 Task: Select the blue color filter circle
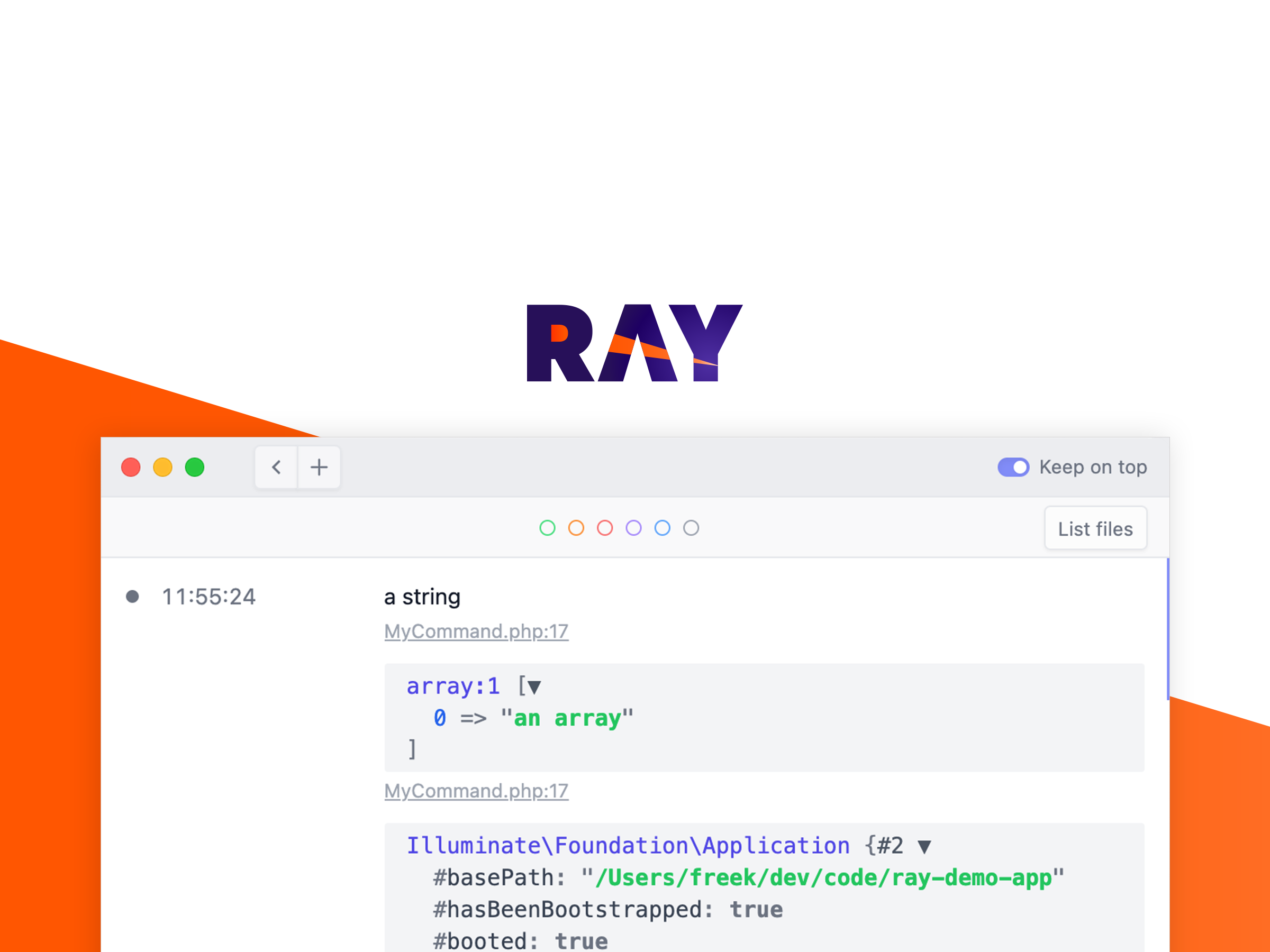pyautogui.click(x=662, y=528)
